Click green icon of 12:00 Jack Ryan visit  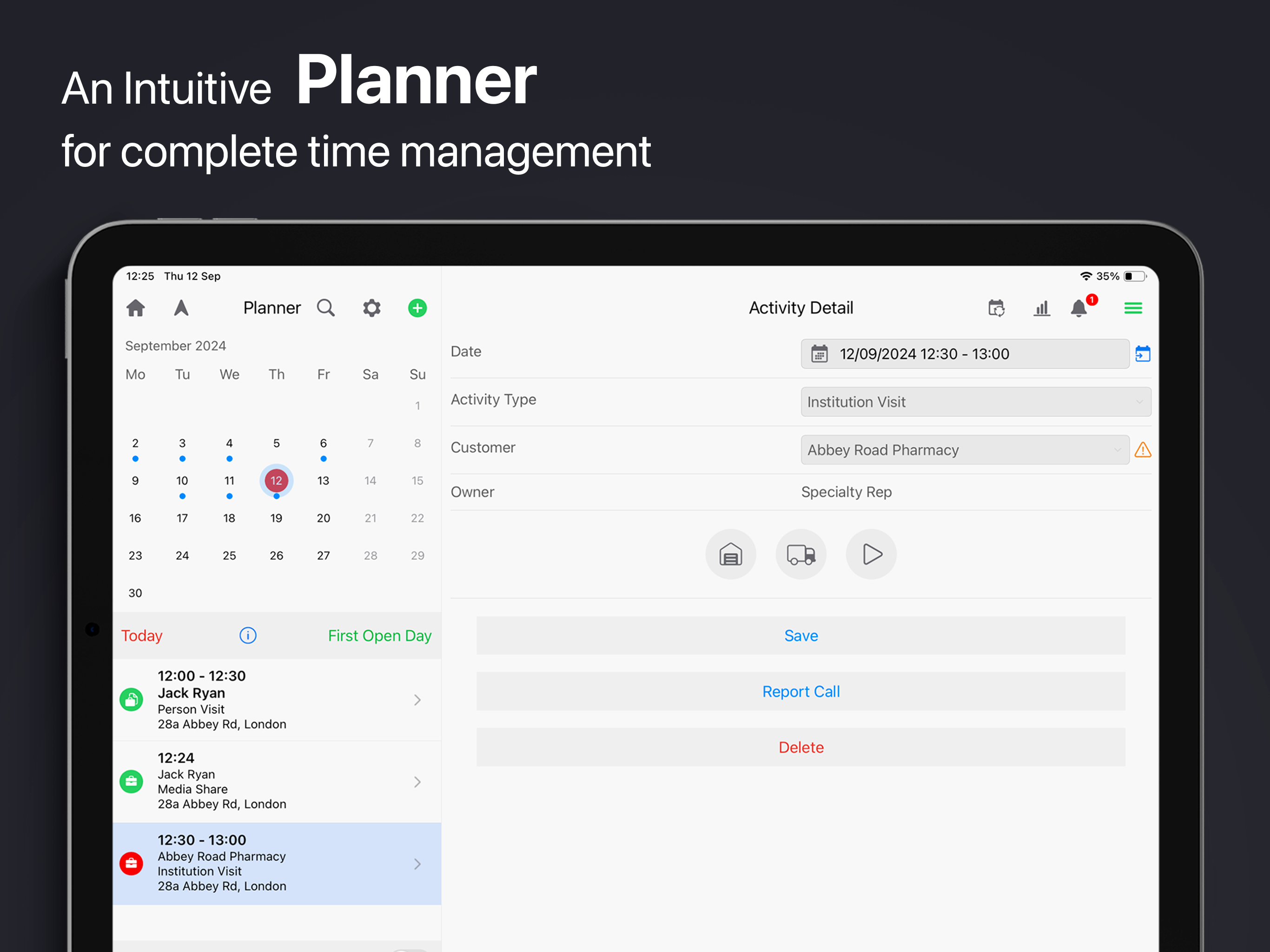click(x=131, y=700)
